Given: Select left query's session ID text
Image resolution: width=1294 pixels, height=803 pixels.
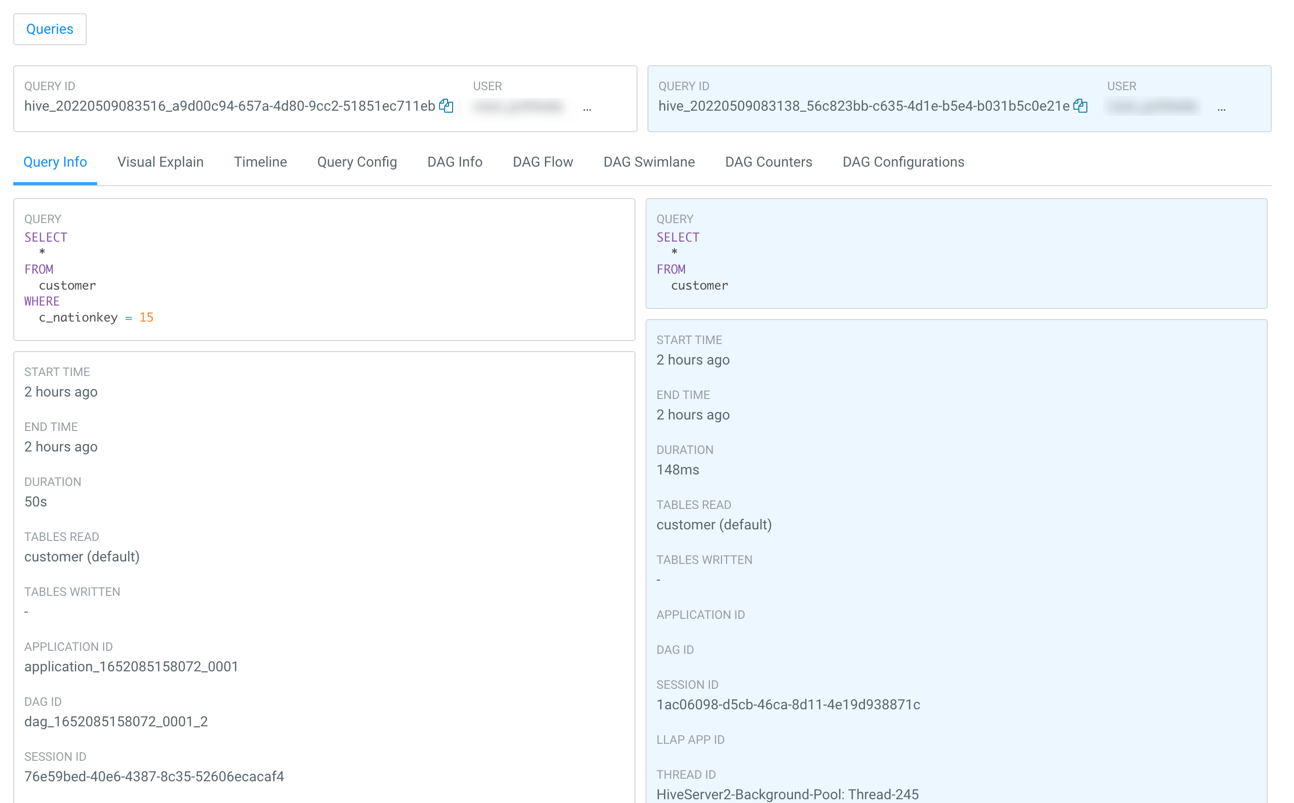Looking at the screenshot, I should click(137, 776).
